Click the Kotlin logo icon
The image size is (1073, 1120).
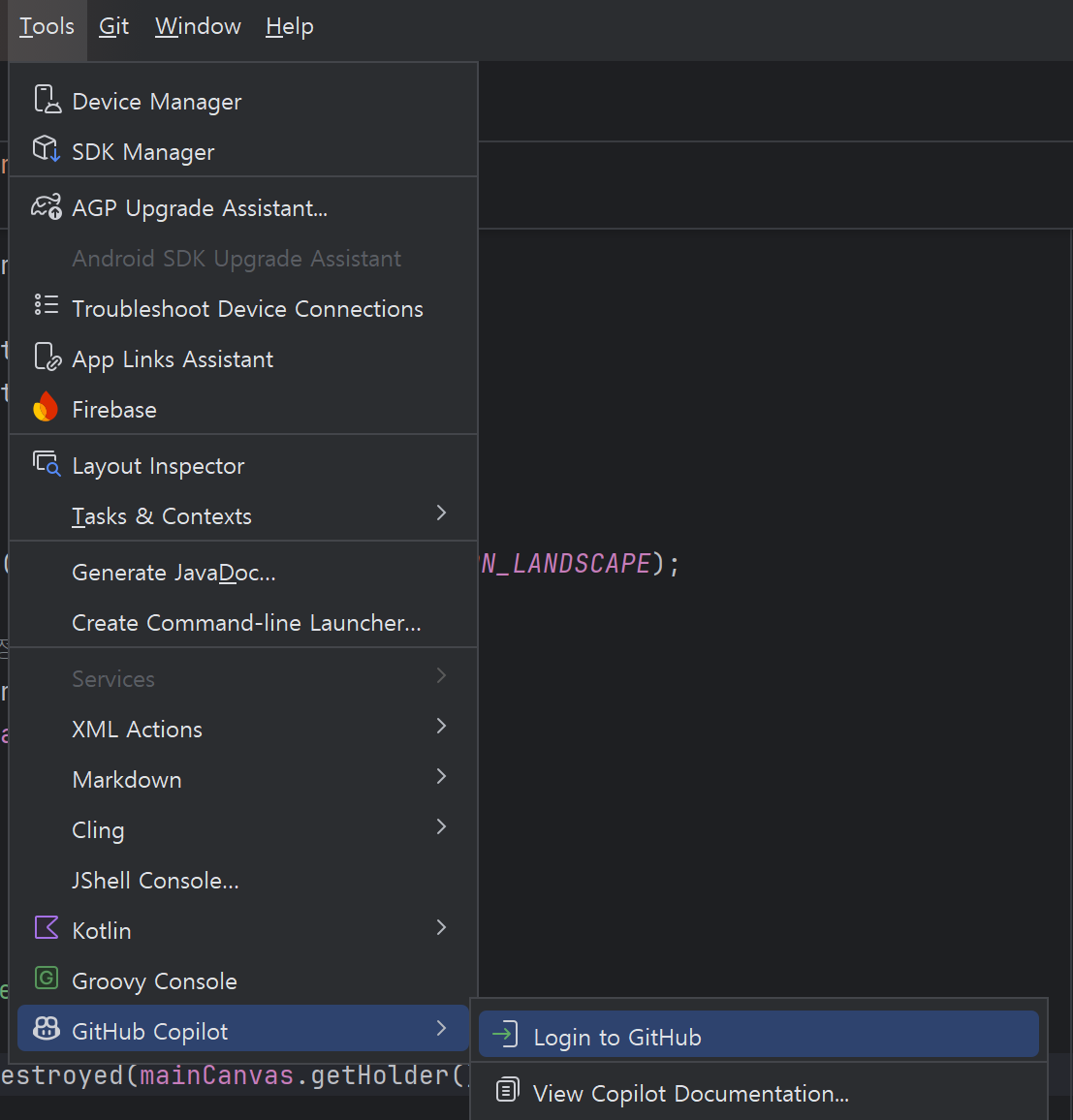(47, 928)
